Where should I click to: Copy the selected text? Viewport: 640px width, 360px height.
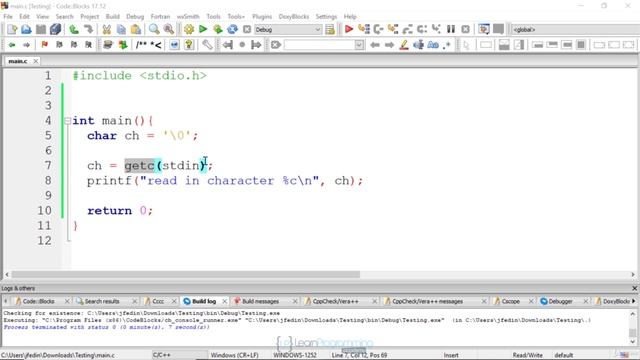point(121,29)
